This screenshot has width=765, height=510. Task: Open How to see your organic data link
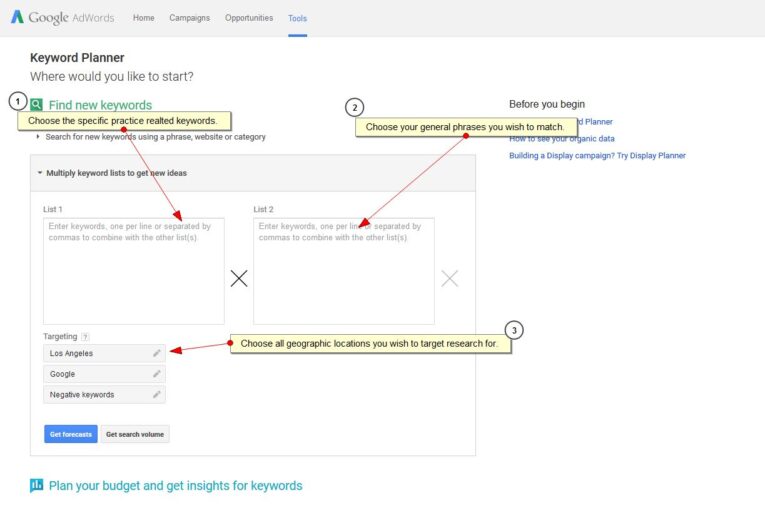point(562,139)
